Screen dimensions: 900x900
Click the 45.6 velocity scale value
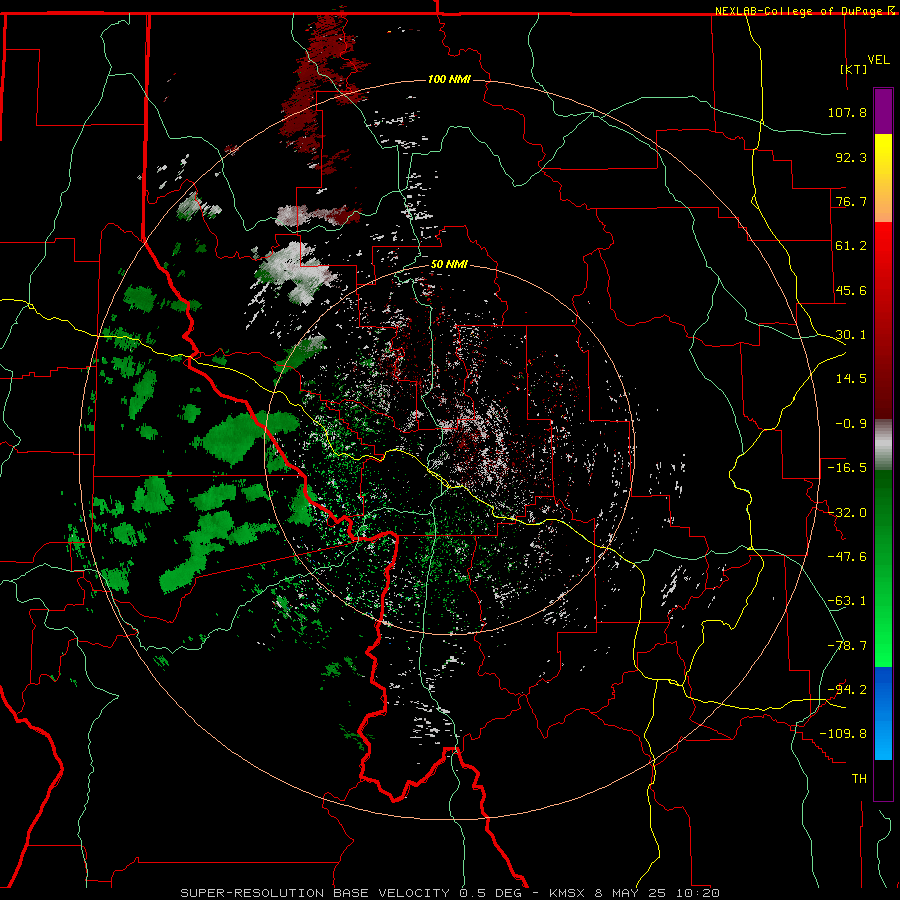pyautogui.click(x=851, y=290)
